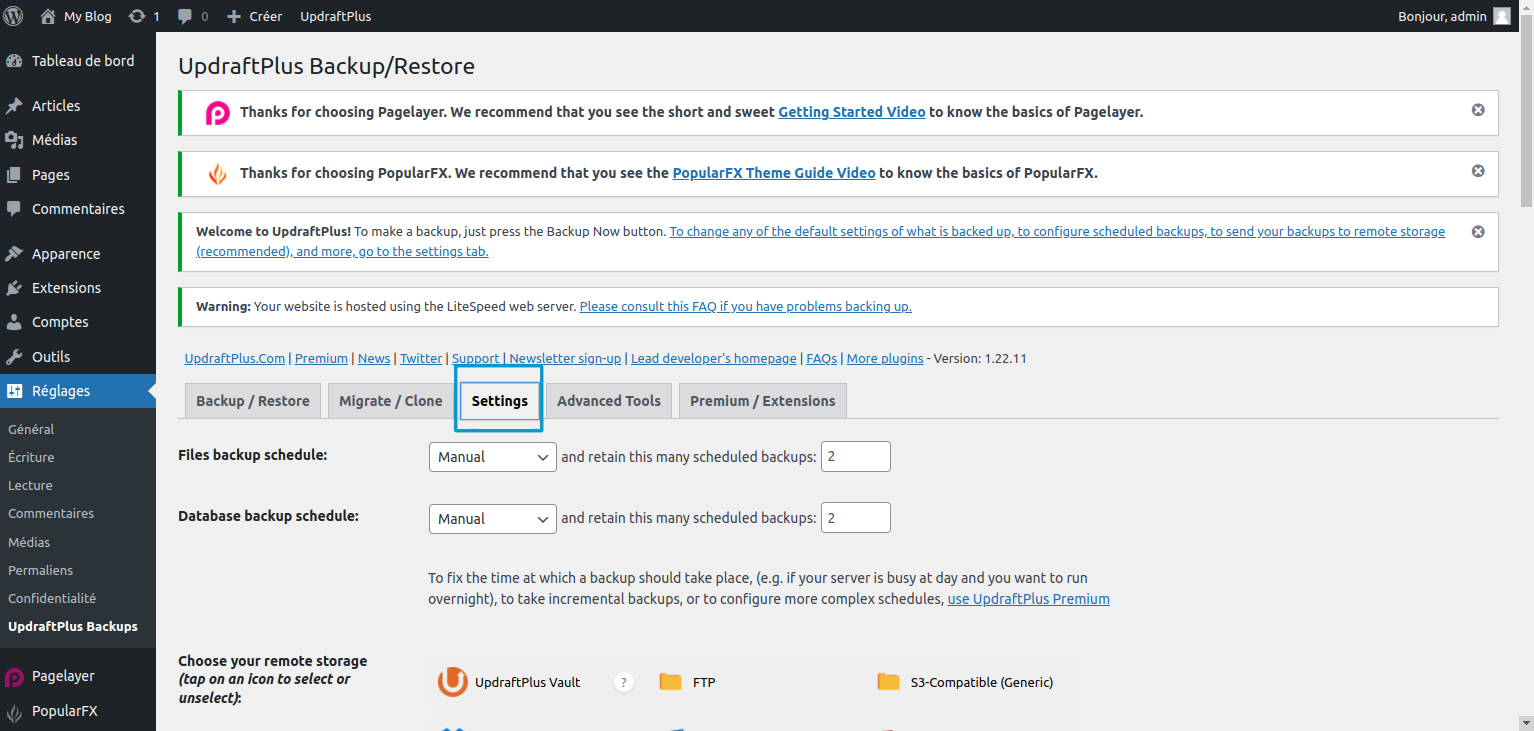This screenshot has height=731, width=1534.
Task: Edit database retained backups count field
Action: [856, 519]
